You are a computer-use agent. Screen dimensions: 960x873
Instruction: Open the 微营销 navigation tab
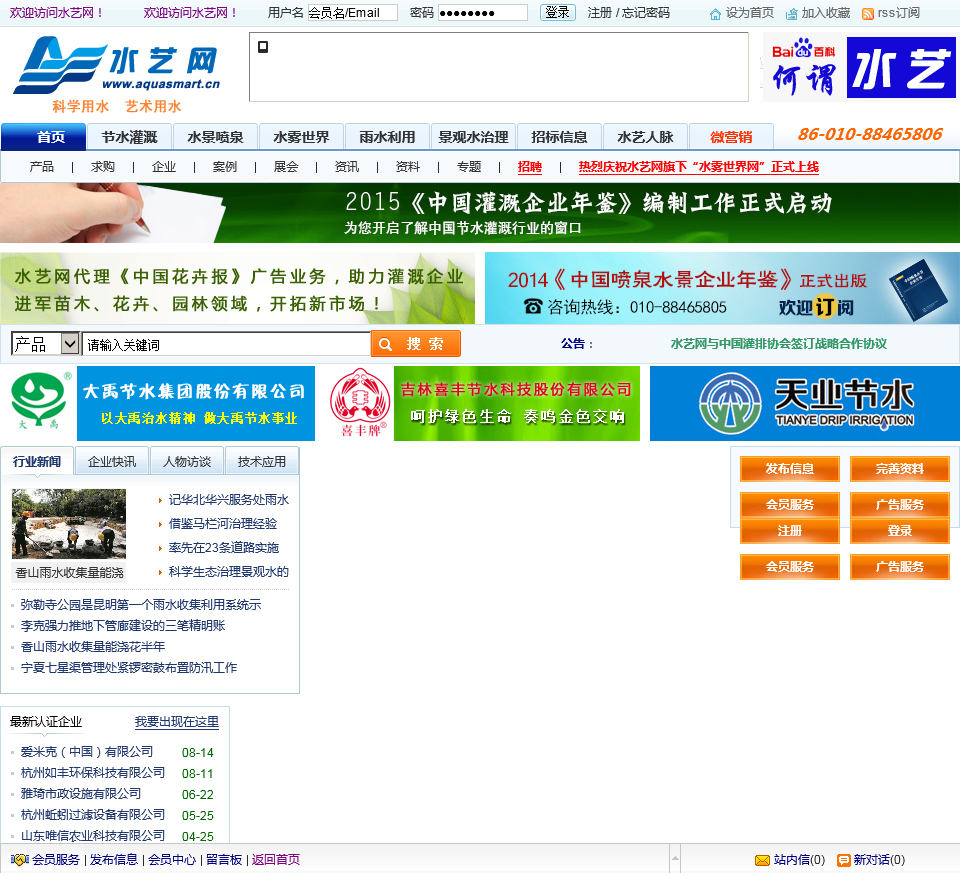731,137
